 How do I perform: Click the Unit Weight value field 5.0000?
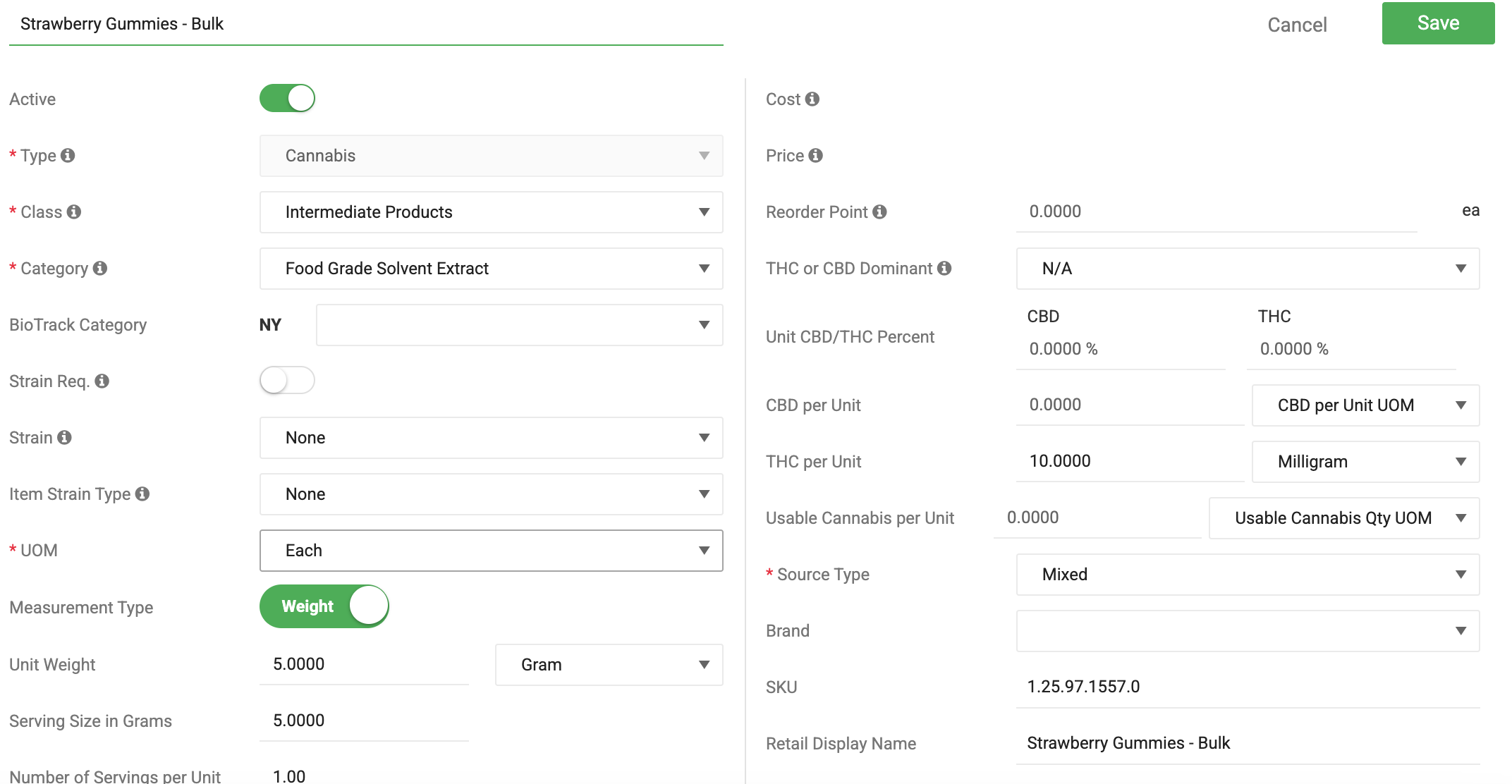coord(364,664)
